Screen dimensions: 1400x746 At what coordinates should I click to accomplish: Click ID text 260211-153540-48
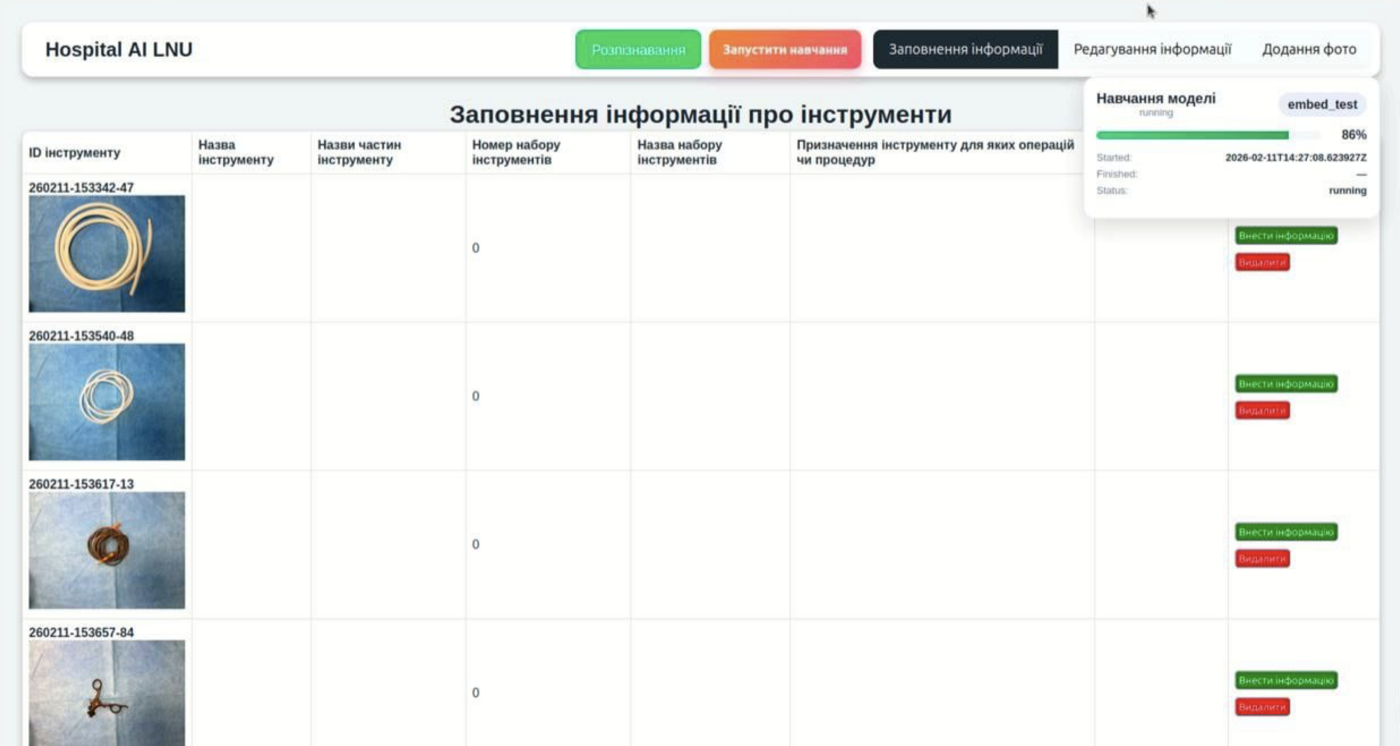(81, 336)
